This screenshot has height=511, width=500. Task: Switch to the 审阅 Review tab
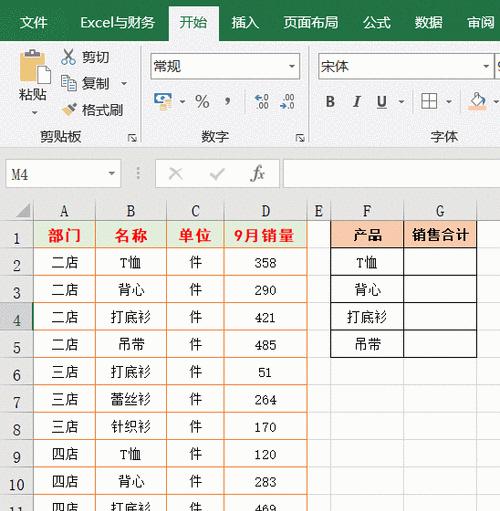481,23
